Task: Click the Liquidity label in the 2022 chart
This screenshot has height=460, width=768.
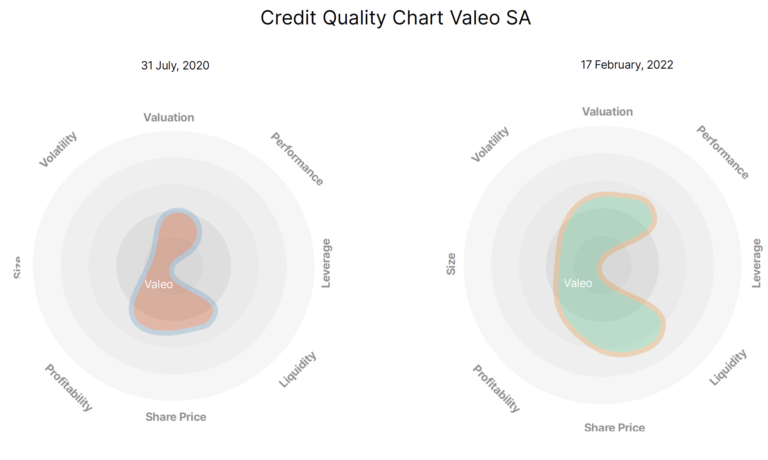Action: tap(728, 367)
